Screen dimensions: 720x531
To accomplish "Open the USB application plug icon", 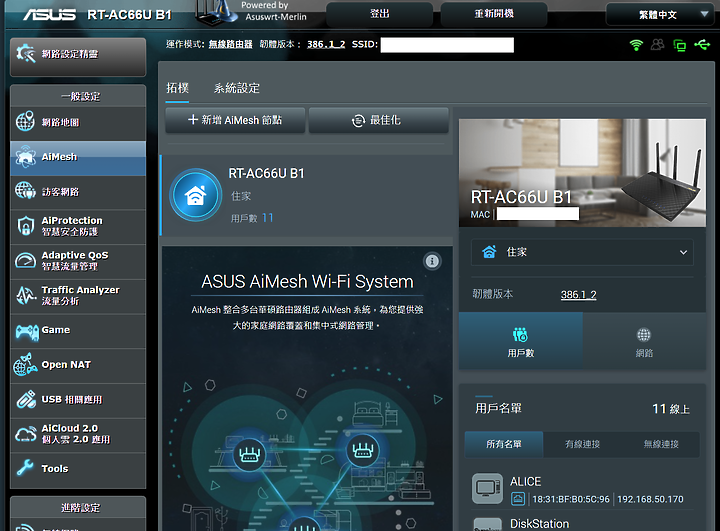I will [x=26, y=399].
